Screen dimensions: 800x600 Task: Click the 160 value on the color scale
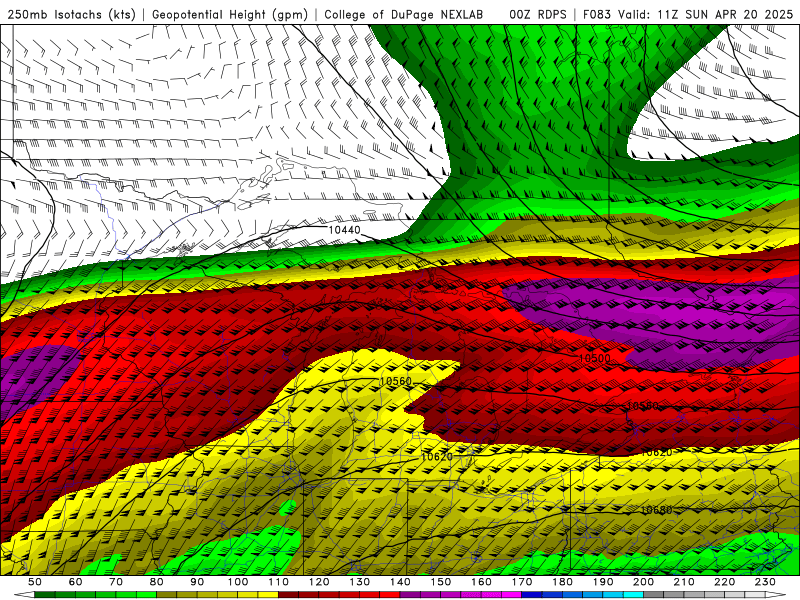481,582
